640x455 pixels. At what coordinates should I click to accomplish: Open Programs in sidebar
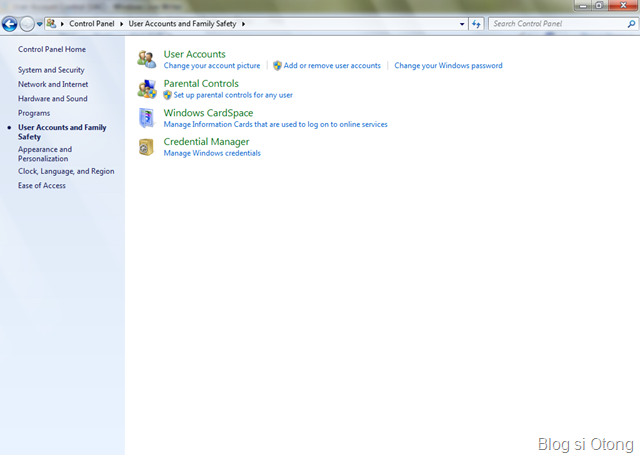(x=34, y=113)
